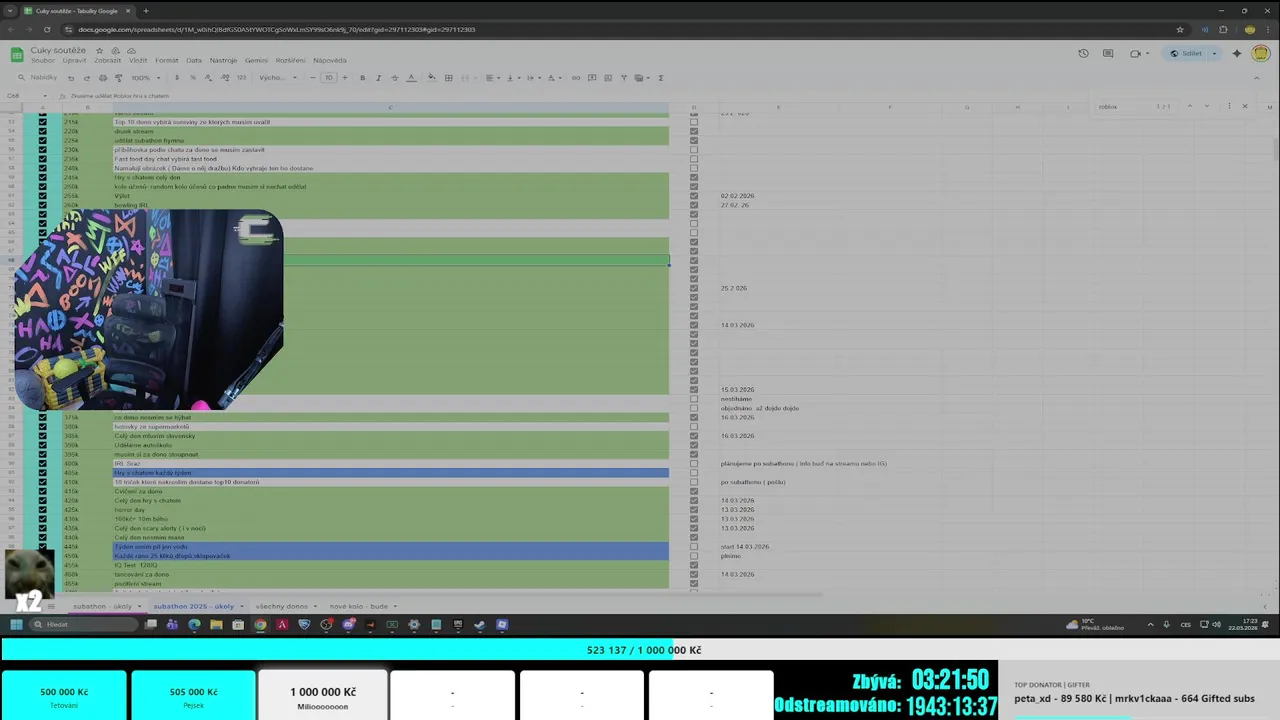The image size is (1280, 720).
Task: Open the borders icon menu
Action: 449,78
